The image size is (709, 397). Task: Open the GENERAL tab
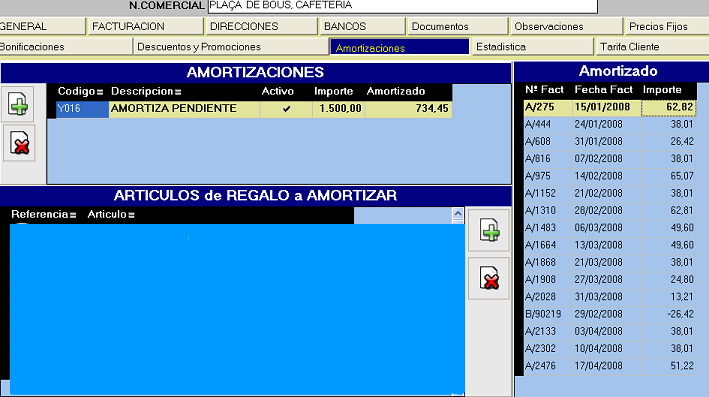coord(42,26)
